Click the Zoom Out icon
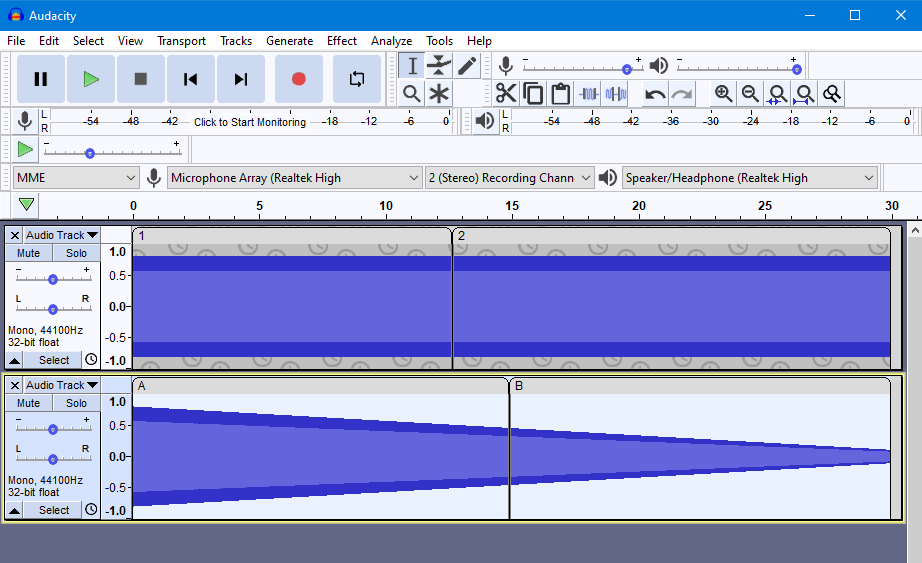 (750, 94)
